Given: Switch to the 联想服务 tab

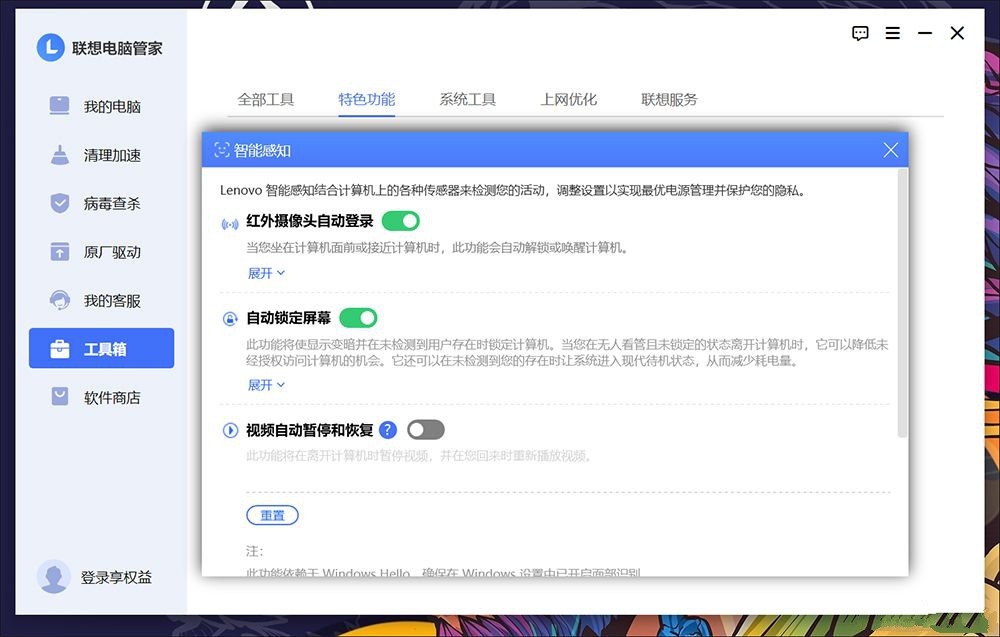Looking at the screenshot, I should [x=669, y=99].
